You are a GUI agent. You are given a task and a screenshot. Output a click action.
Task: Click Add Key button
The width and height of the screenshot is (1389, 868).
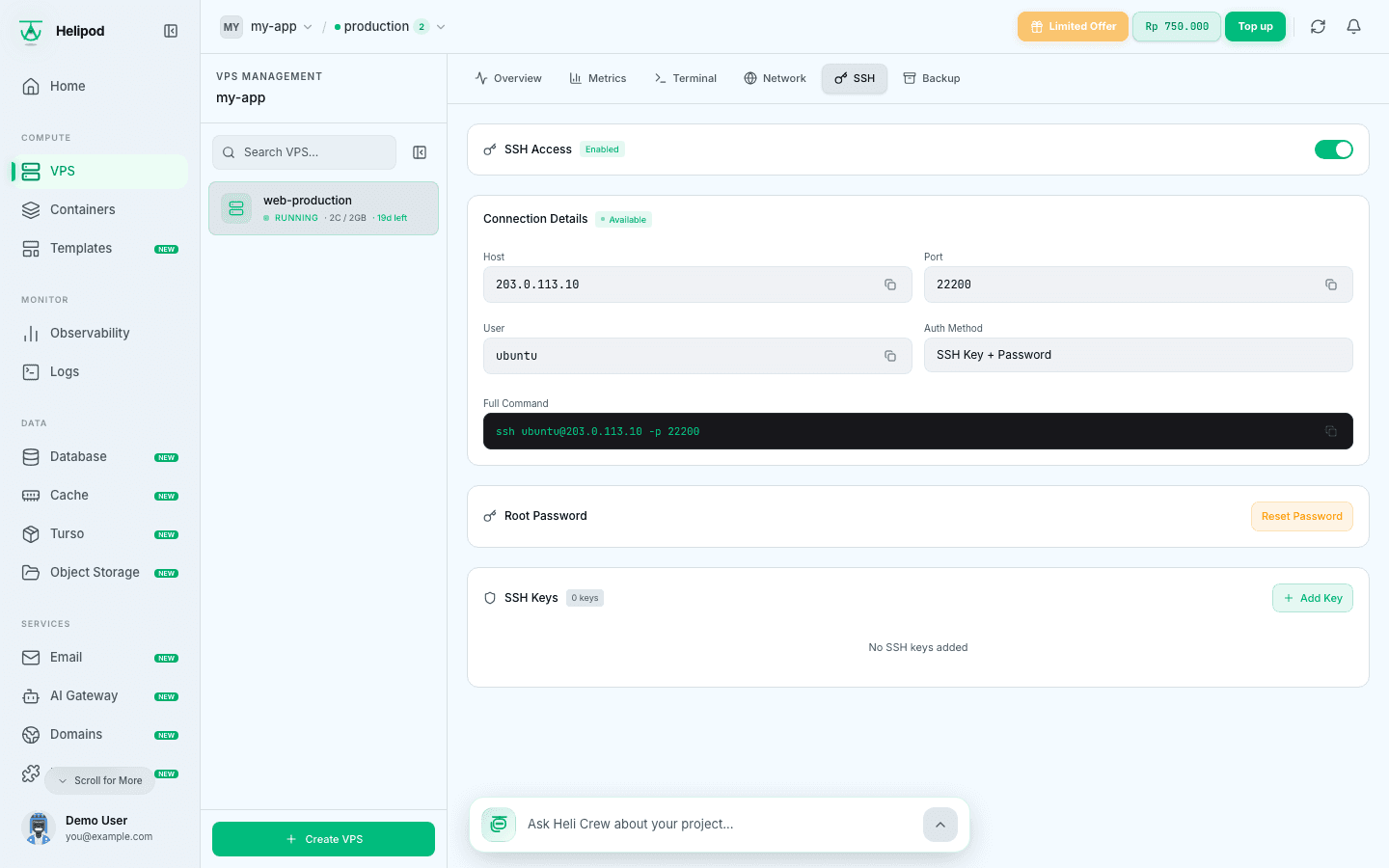1313,598
